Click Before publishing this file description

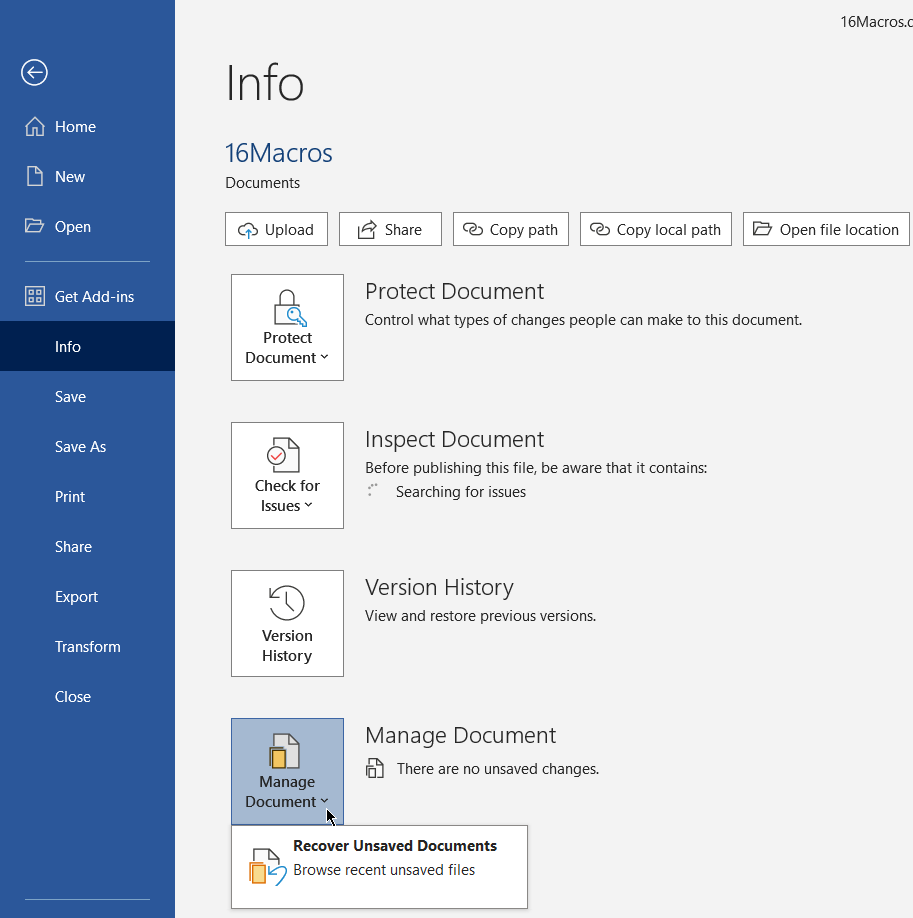click(536, 468)
